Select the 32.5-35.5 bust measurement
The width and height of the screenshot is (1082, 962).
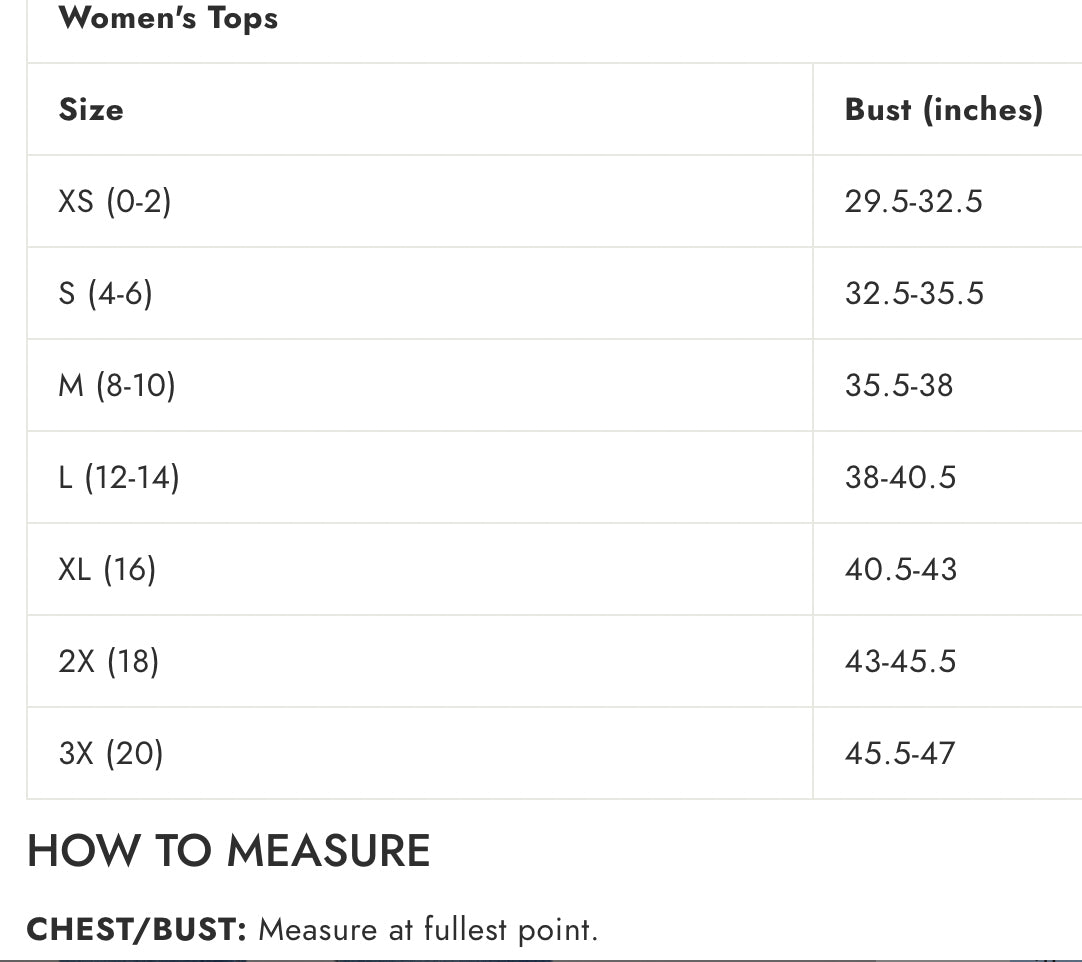click(x=914, y=293)
